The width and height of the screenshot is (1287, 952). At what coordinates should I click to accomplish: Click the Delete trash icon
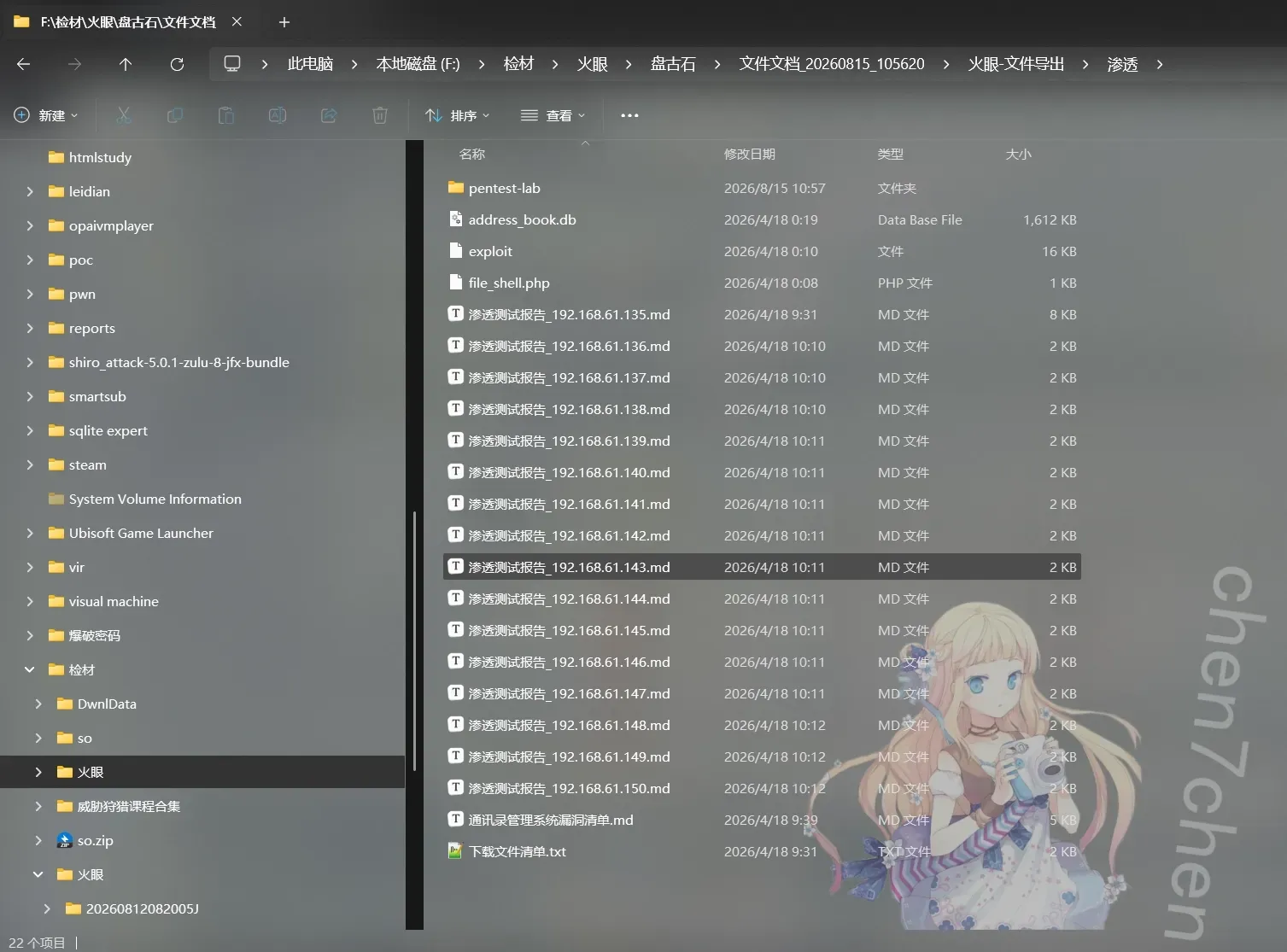click(x=380, y=115)
